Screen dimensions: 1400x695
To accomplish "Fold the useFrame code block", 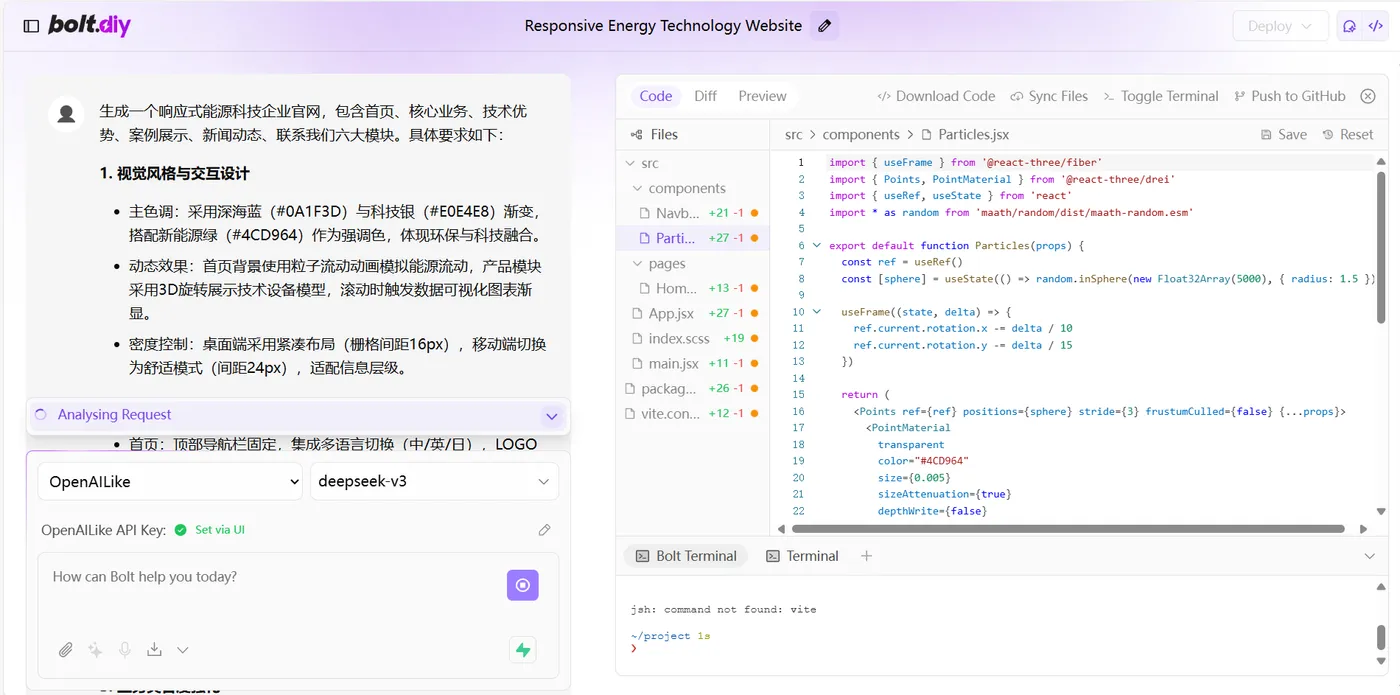I will [817, 311].
